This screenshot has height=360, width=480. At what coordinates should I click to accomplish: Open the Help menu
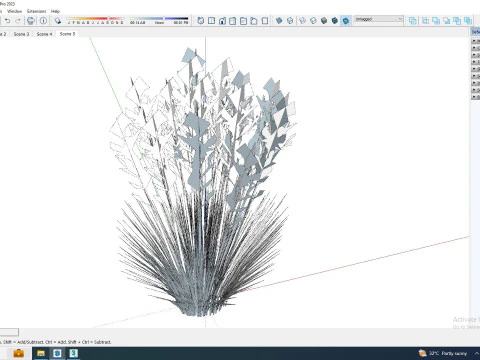tap(55, 11)
